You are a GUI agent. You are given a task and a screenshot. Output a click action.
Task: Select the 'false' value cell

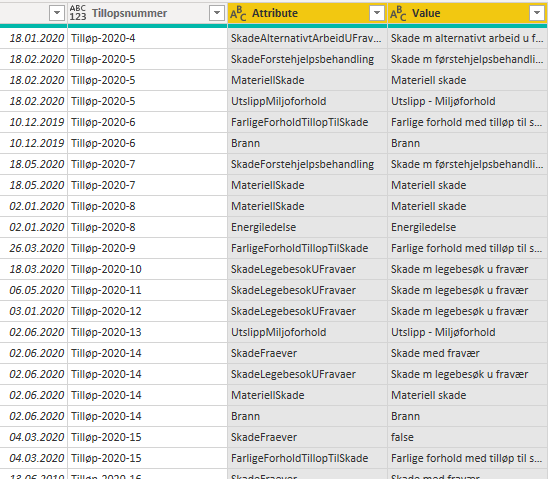[x=468, y=437]
